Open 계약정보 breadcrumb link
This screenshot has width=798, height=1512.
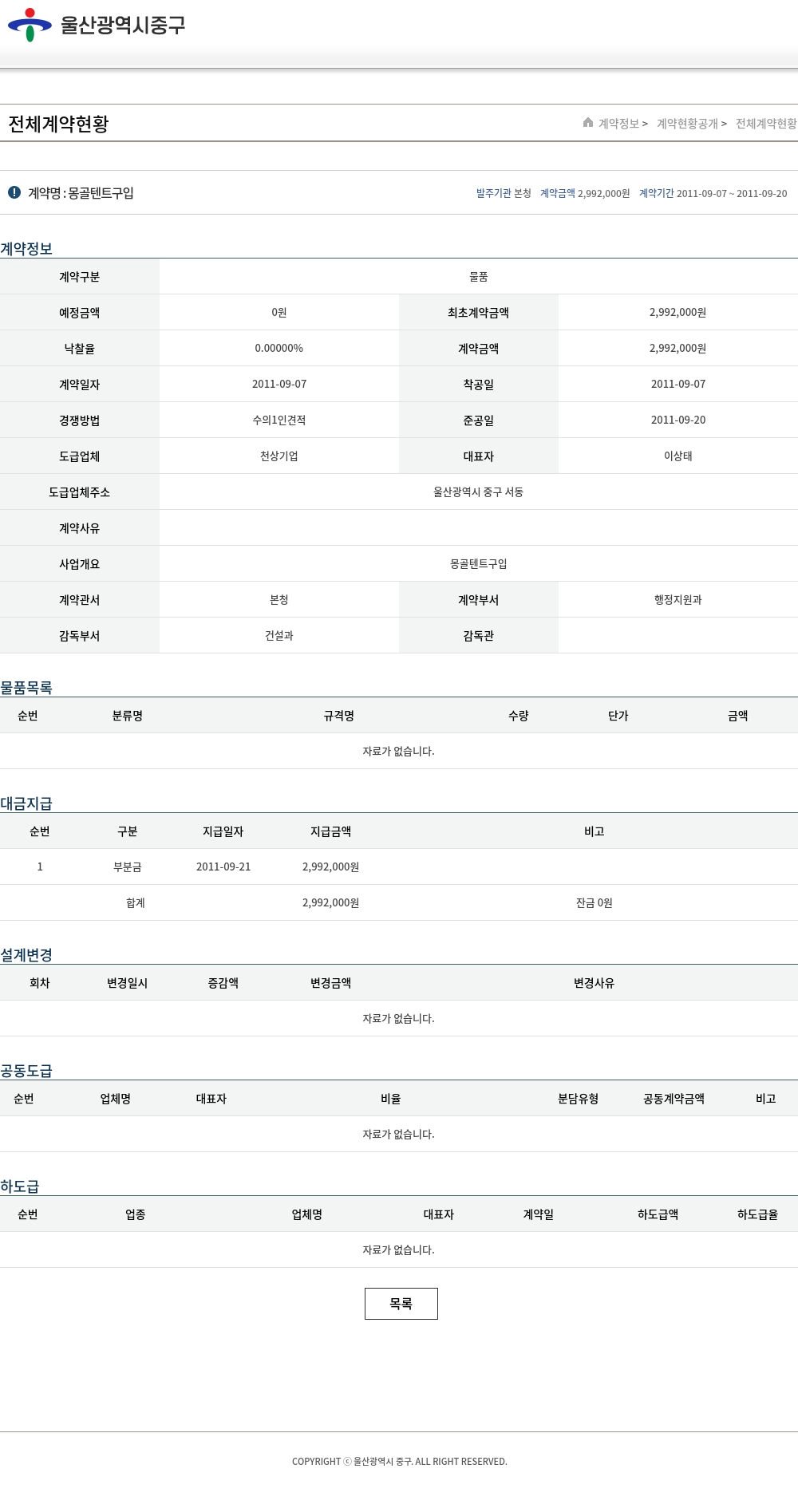click(x=619, y=124)
